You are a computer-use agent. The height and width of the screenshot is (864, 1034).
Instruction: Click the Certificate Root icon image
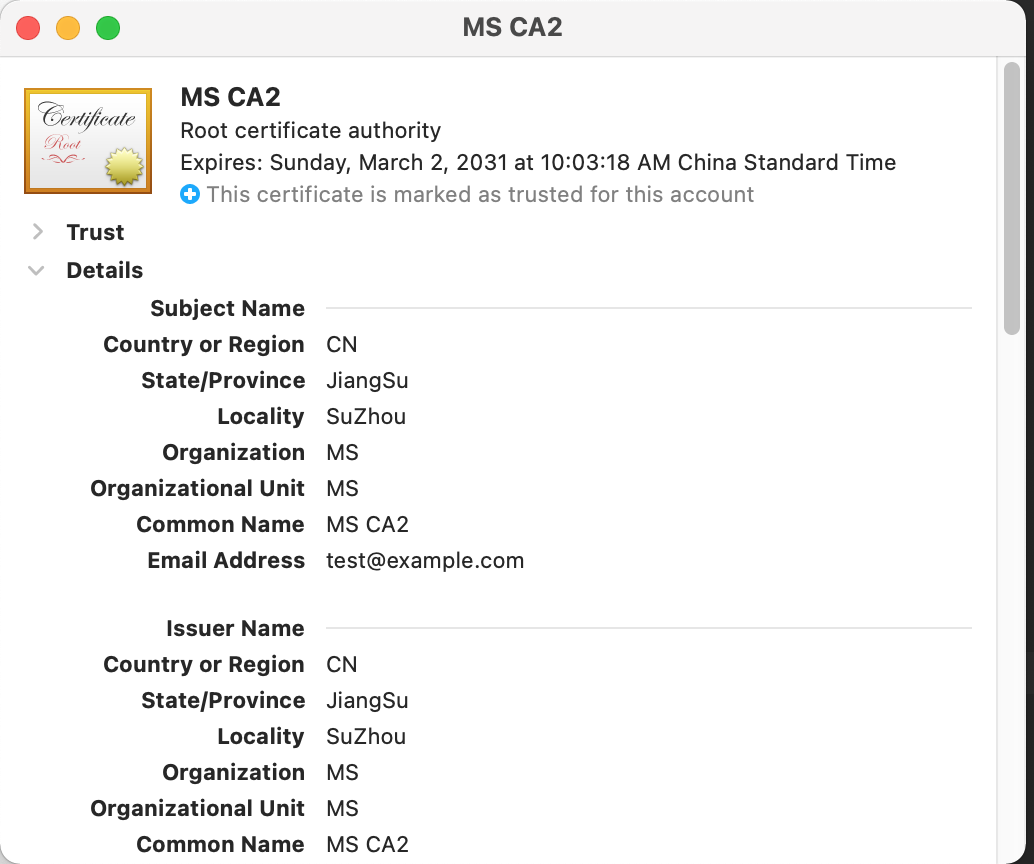(x=88, y=140)
